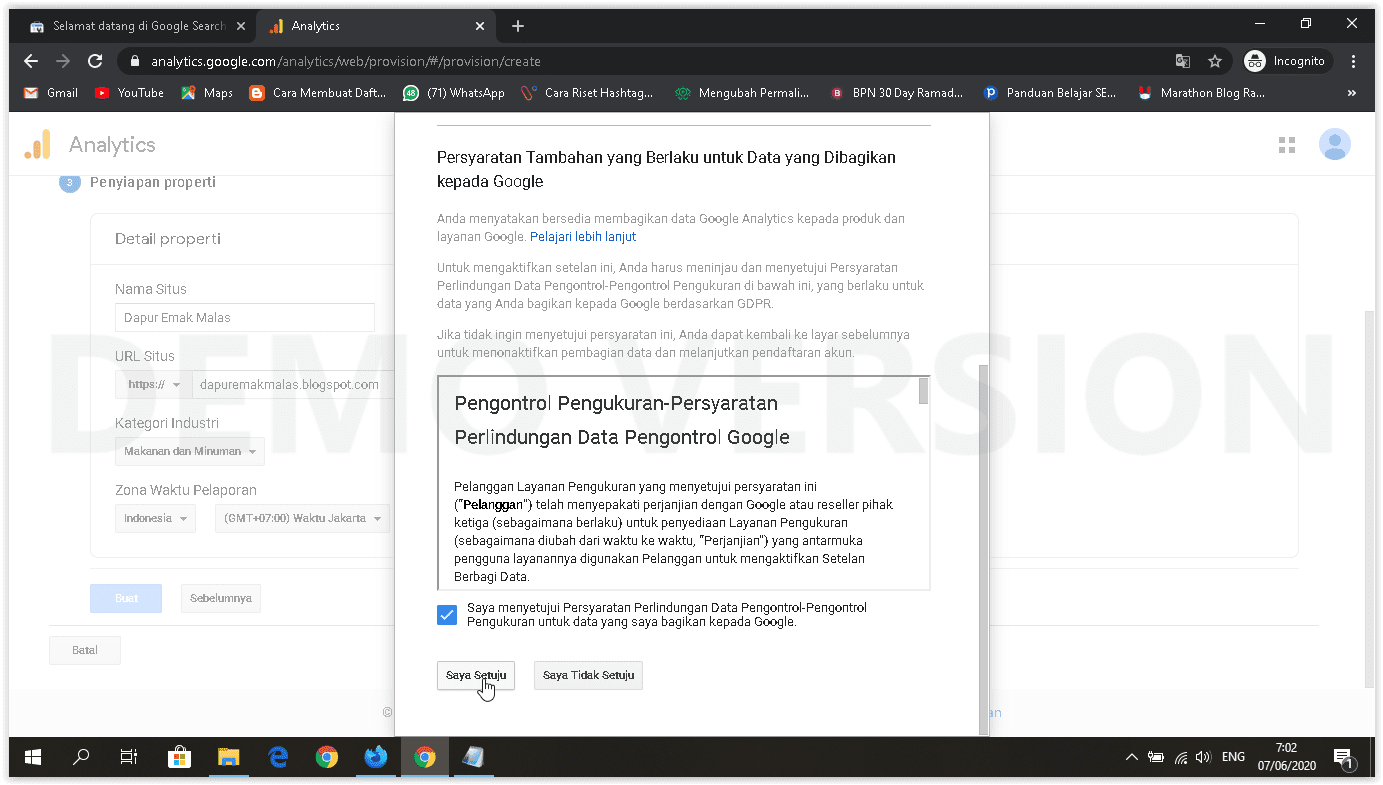Click the Saya Tidak Setuju button
This screenshot has width=1383, height=785.
pos(588,675)
